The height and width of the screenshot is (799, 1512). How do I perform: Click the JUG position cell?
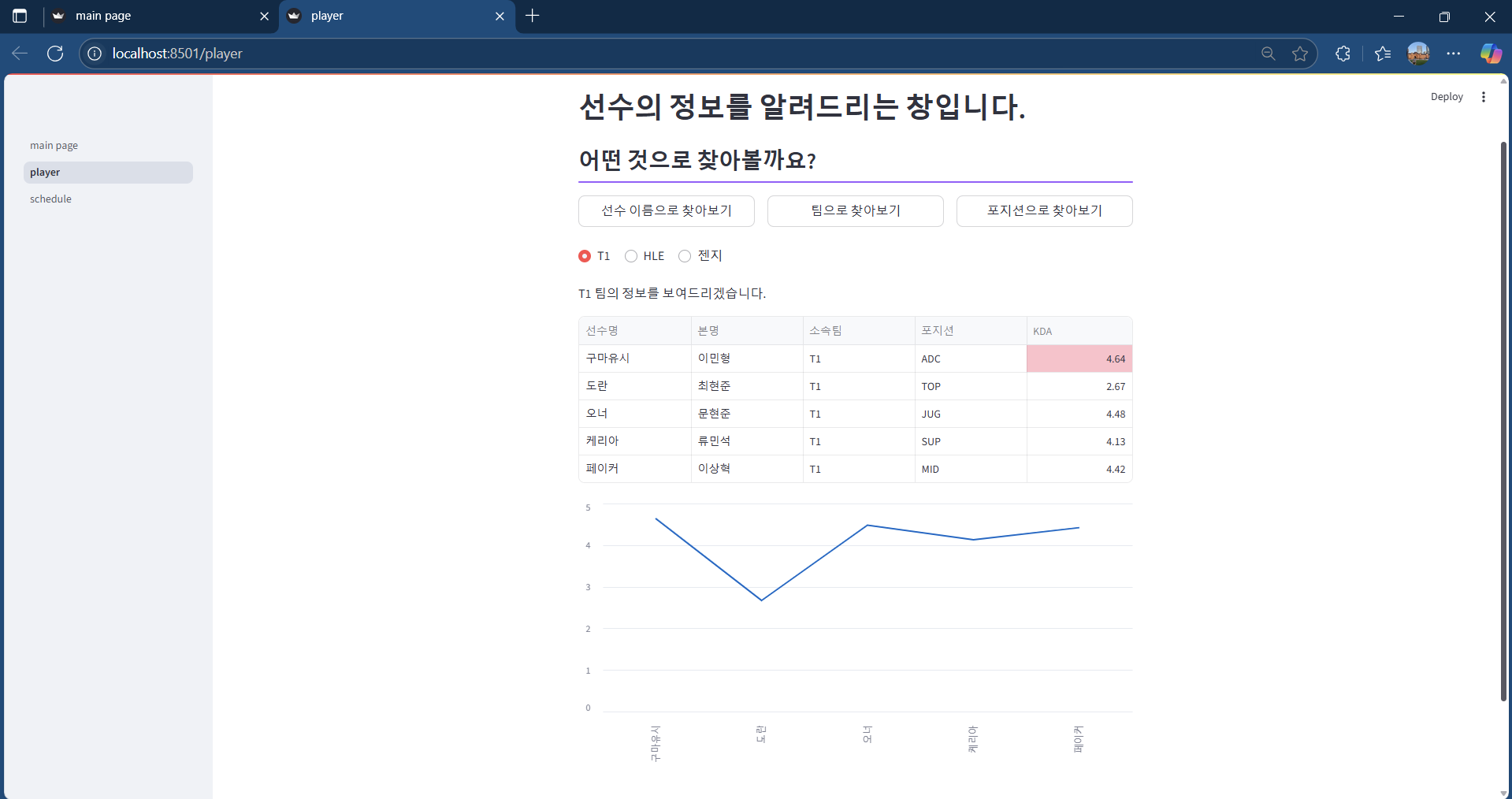click(x=971, y=414)
